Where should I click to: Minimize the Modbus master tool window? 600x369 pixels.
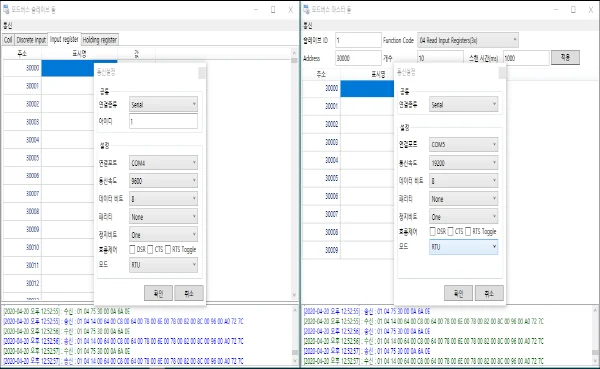[x=556, y=10]
